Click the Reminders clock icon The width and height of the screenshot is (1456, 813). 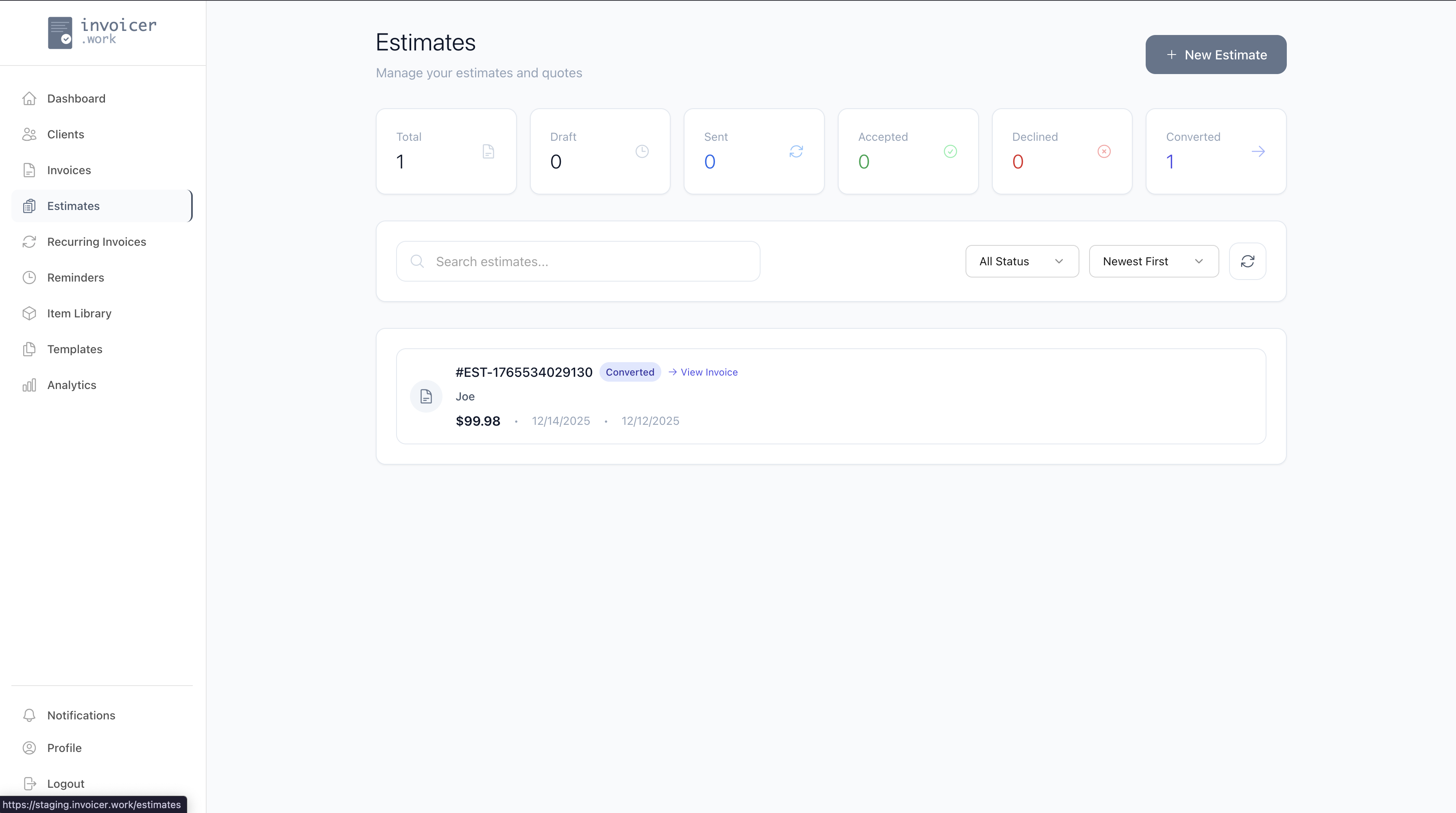click(x=29, y=278)
